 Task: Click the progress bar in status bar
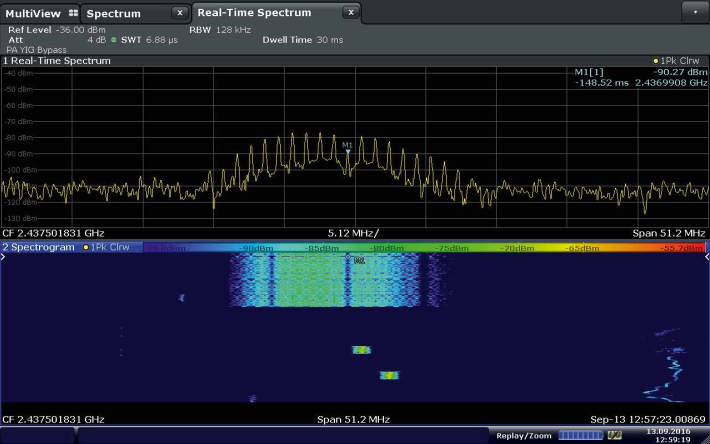click(580, 435)
